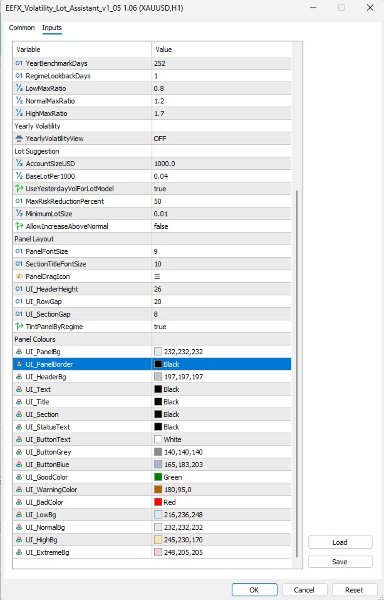This screenshot has height=600, width=384.
Task: Click the integer icon beside RegimeLookbackDays
Action: pyautogui.click(x=19, y=76)
